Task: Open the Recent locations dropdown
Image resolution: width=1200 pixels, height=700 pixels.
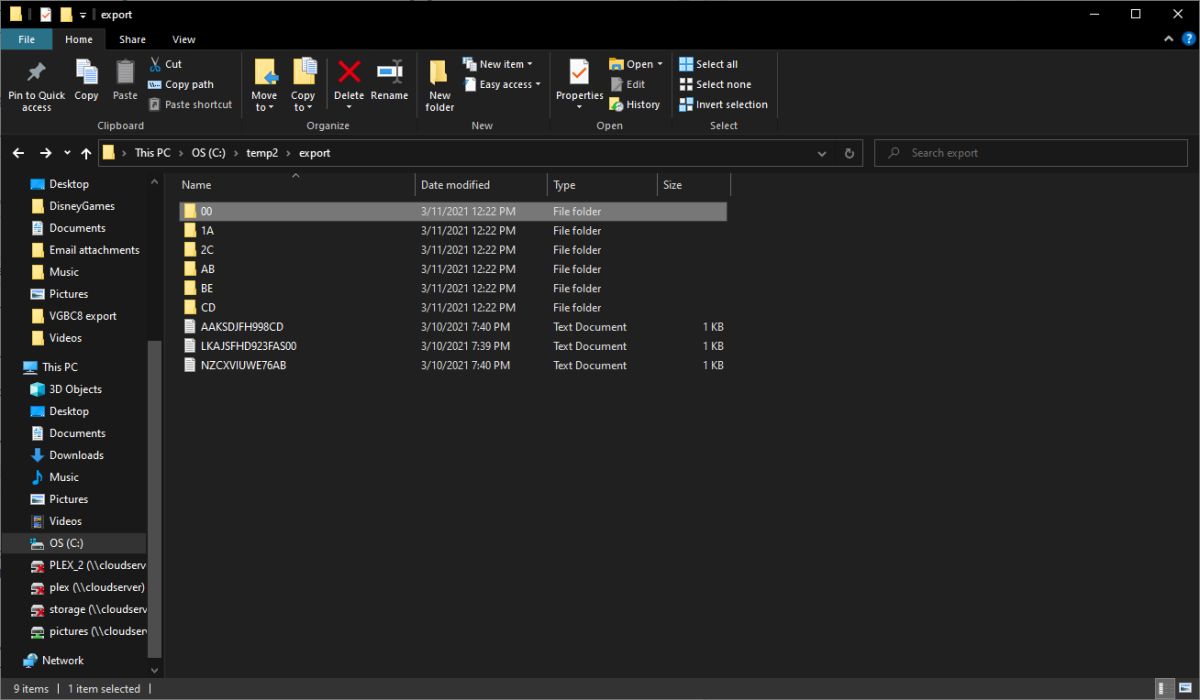Action: coord(67,153)
